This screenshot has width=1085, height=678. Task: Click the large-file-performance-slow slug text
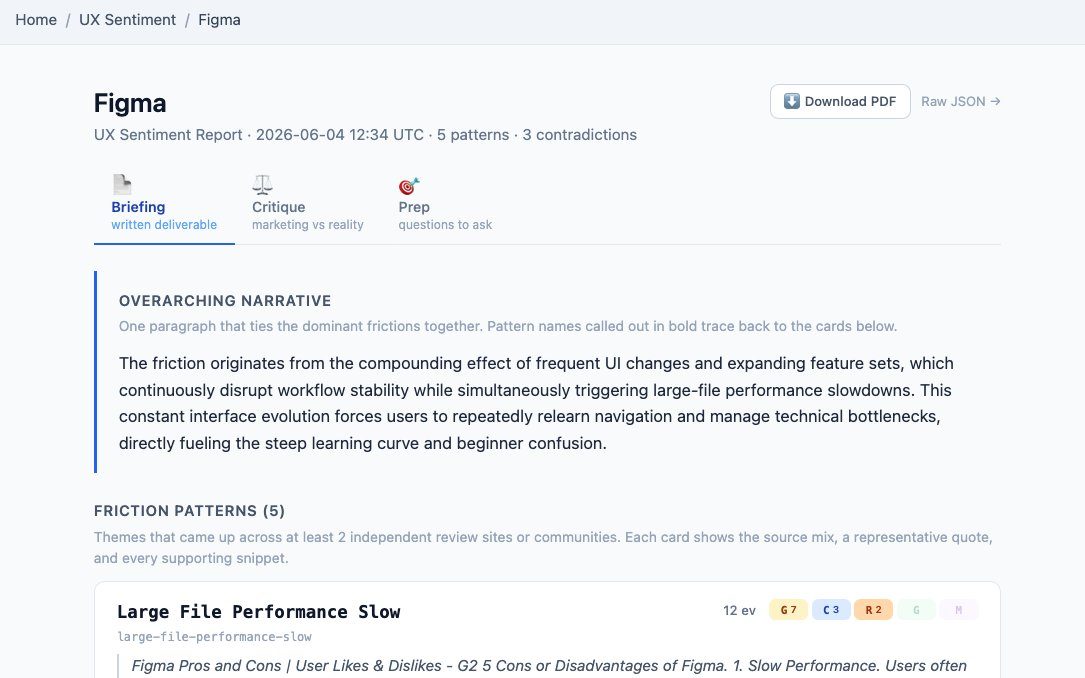(x=215, y=636)
